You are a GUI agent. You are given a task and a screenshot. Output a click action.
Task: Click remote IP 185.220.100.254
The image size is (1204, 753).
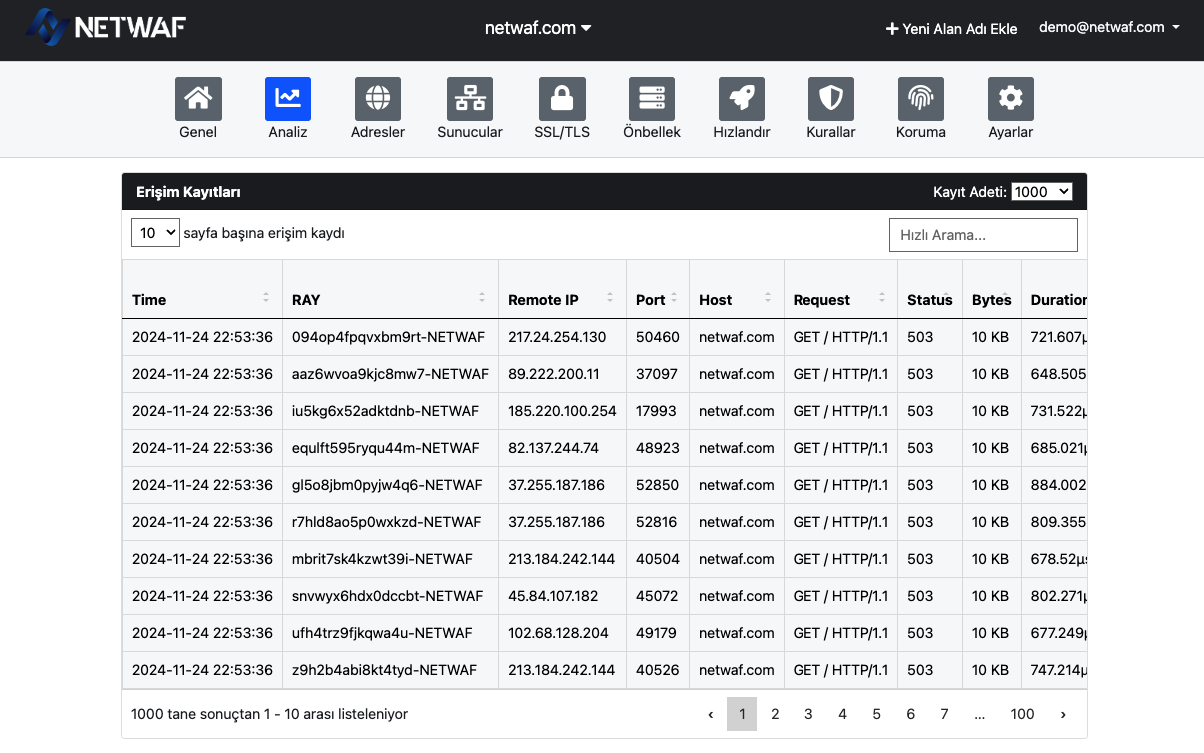[x=562, y=411]
